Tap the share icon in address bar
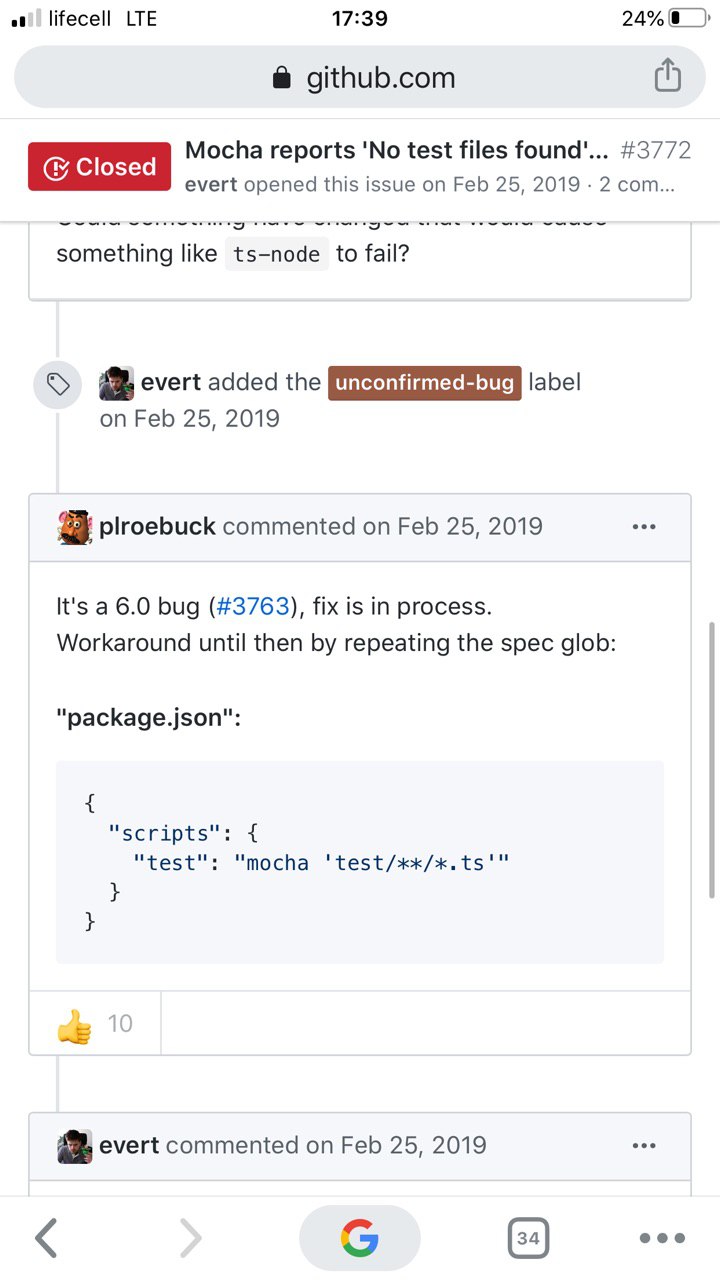Image resolution: width=720 pixels, height=1280 pixels. (667, 76)
